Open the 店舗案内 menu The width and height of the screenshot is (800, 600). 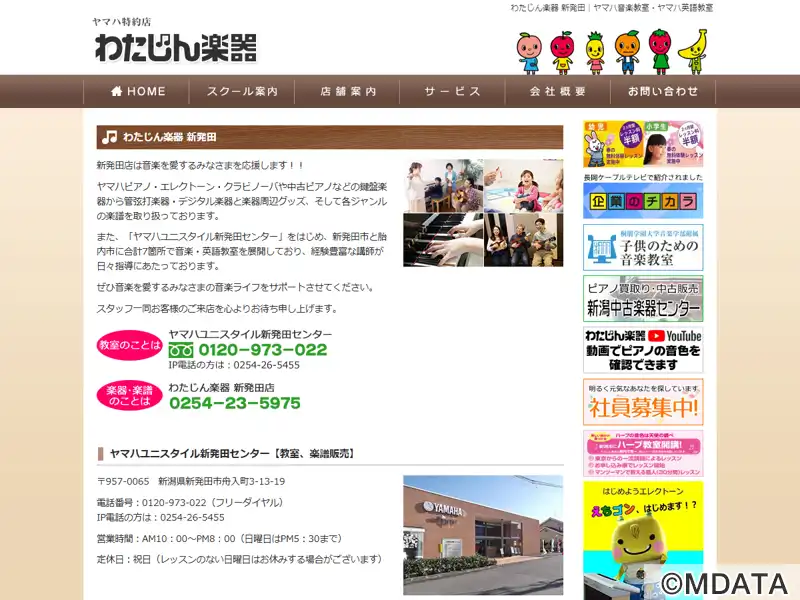click(347, 91)
